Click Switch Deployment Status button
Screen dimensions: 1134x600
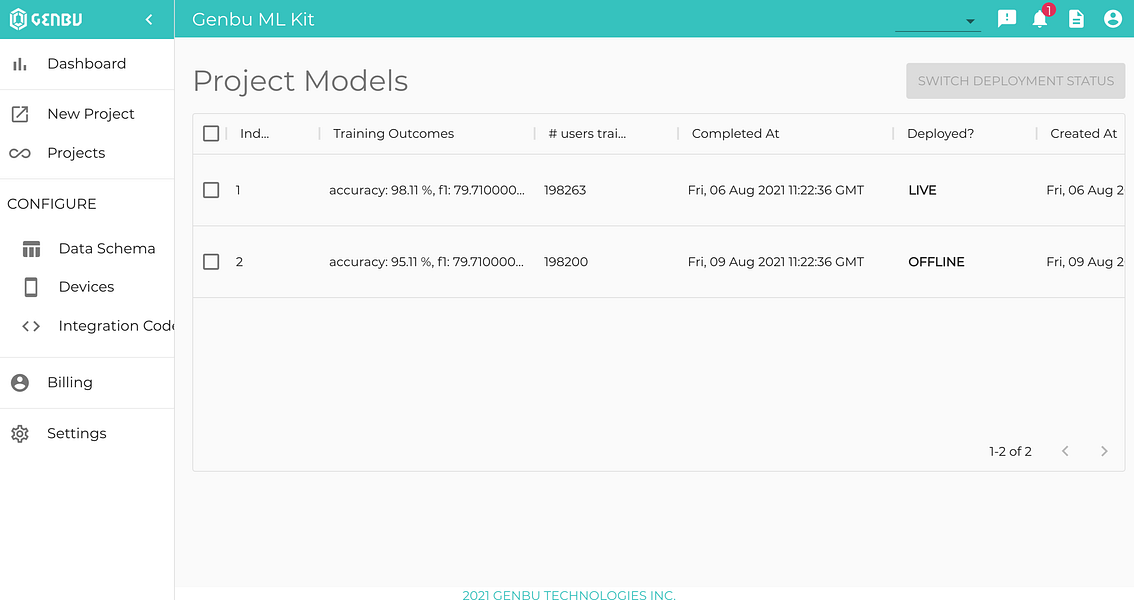click(1015, 81)
